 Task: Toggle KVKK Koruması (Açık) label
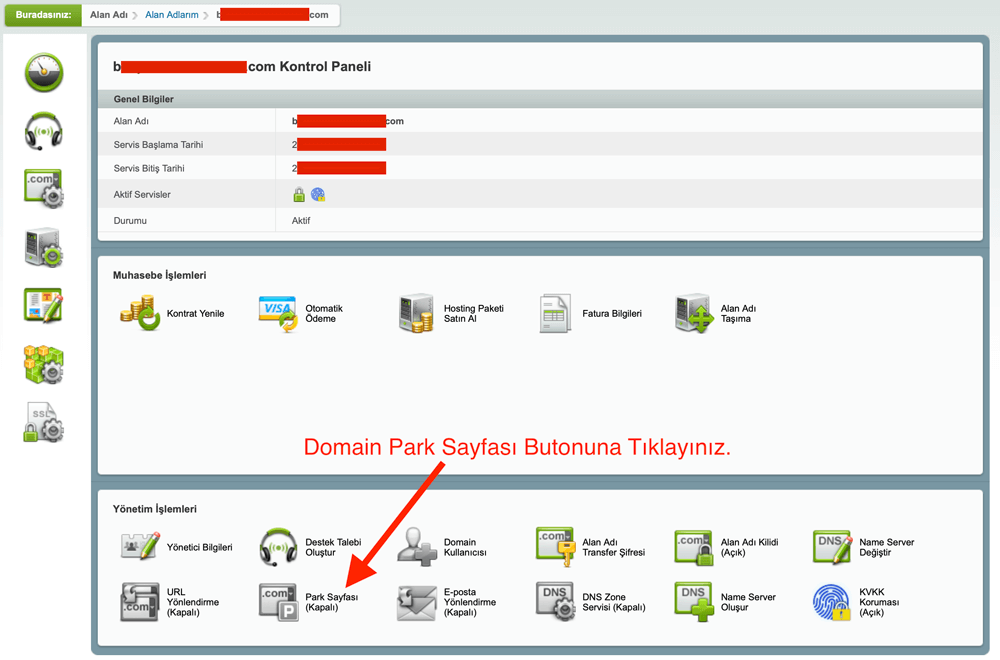(x=879, y=602)
